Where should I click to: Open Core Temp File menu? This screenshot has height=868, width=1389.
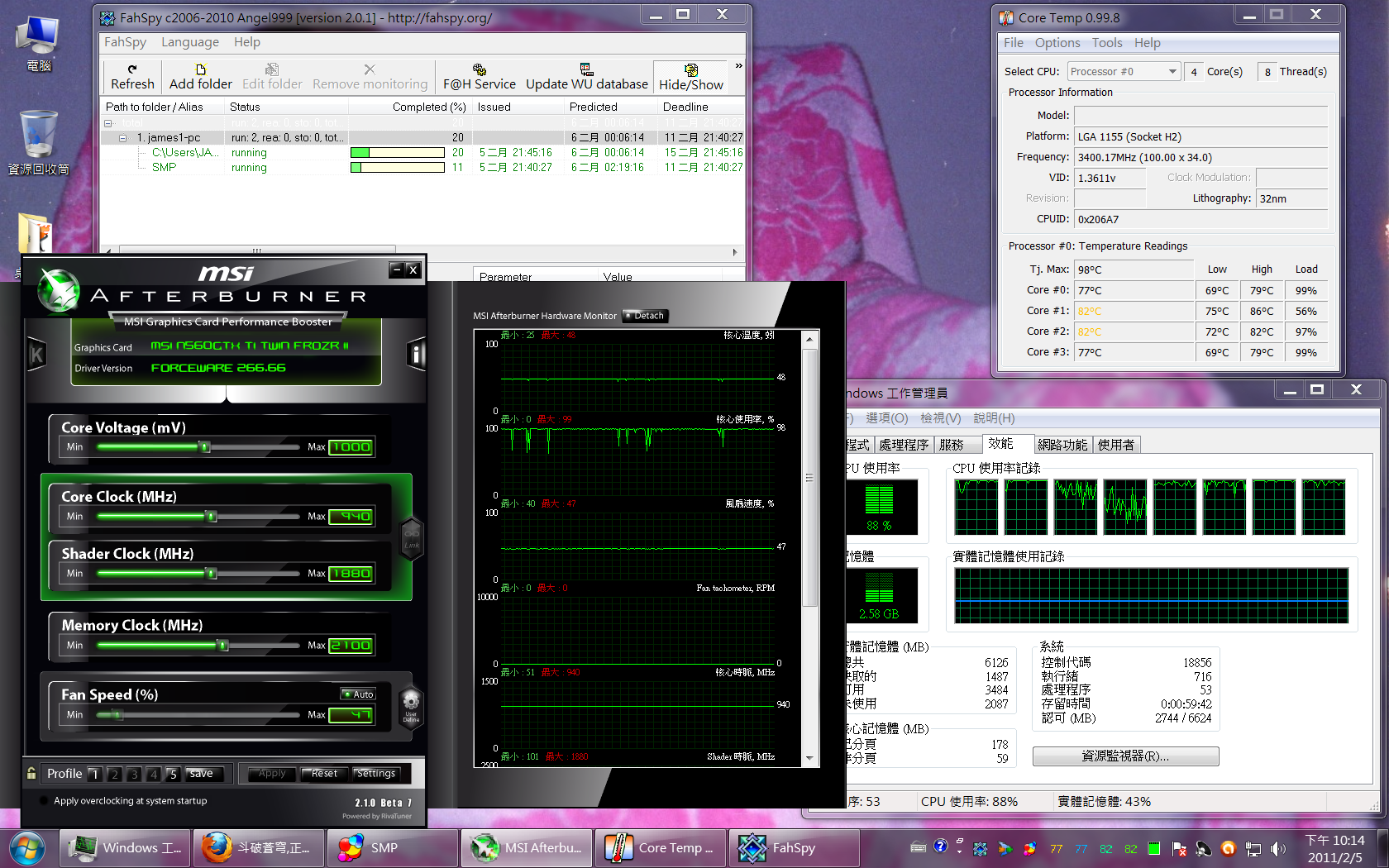pos(1013,43)
